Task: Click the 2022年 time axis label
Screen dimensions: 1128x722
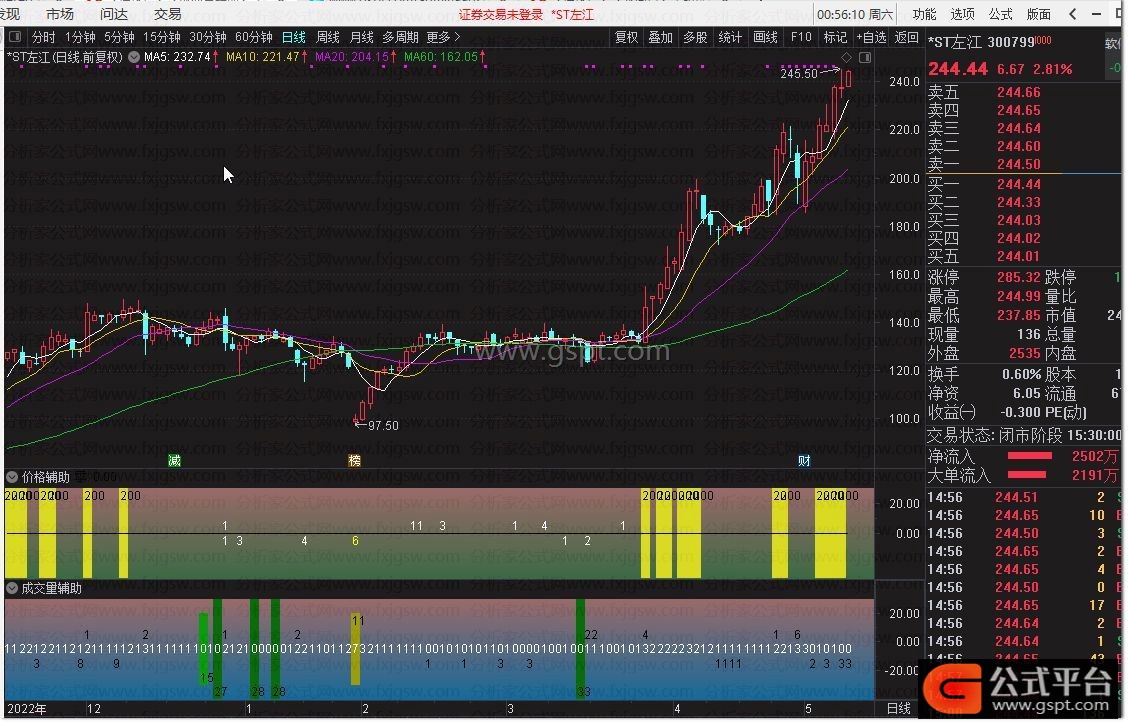Action: pos(27,709)
